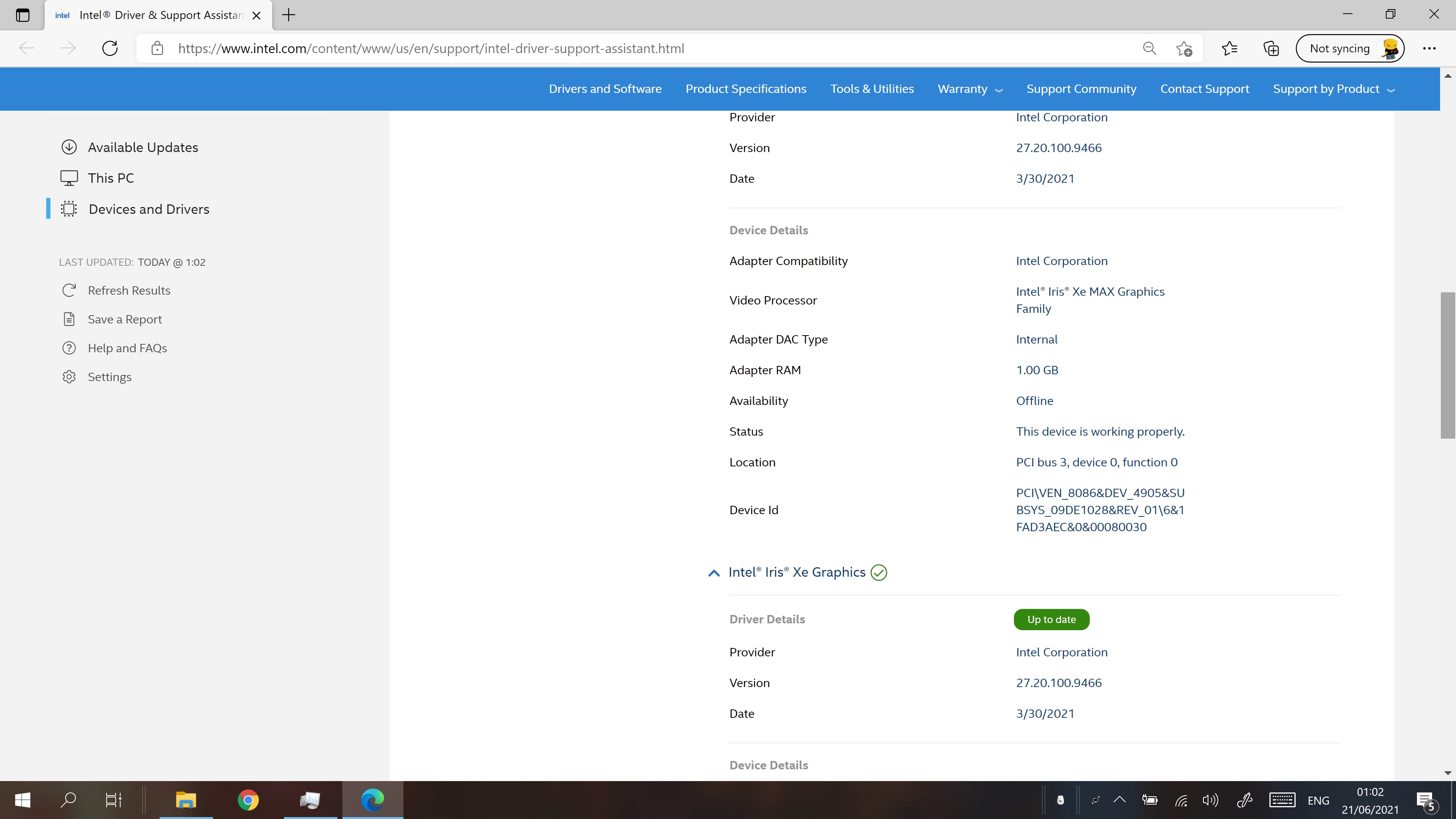This screenshot has width=1456, height=819.
Task: Click the Availability value 'Offline'
Action: click(x=1034, y=401)
